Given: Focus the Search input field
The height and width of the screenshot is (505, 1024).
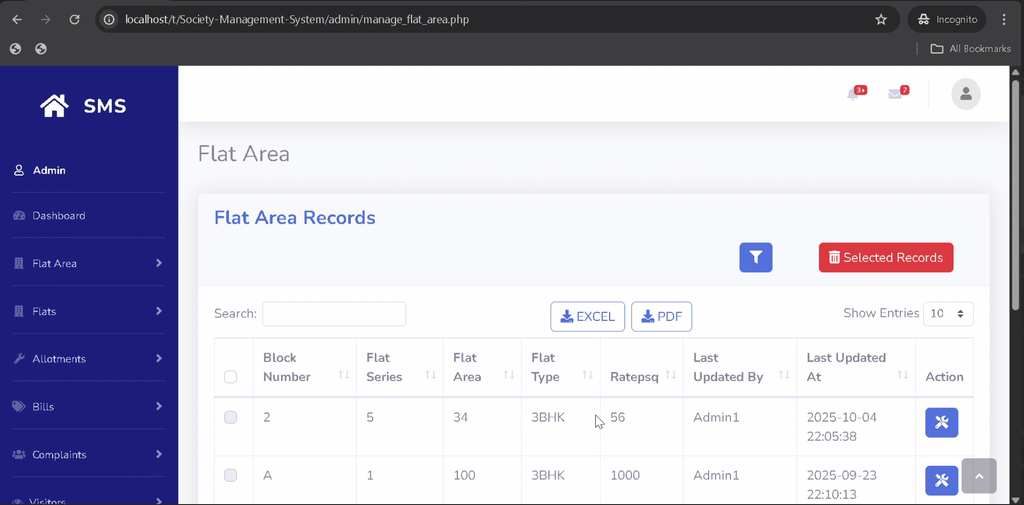Looking at the screenshot, I should point(334,314).
